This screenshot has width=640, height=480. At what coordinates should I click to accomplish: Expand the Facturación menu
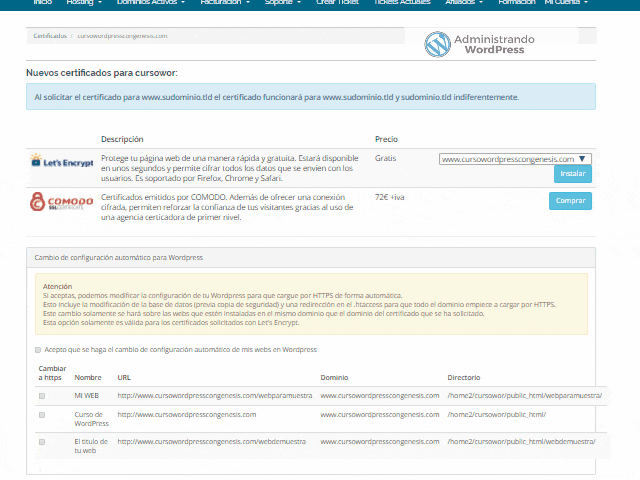tap(225, 2)
